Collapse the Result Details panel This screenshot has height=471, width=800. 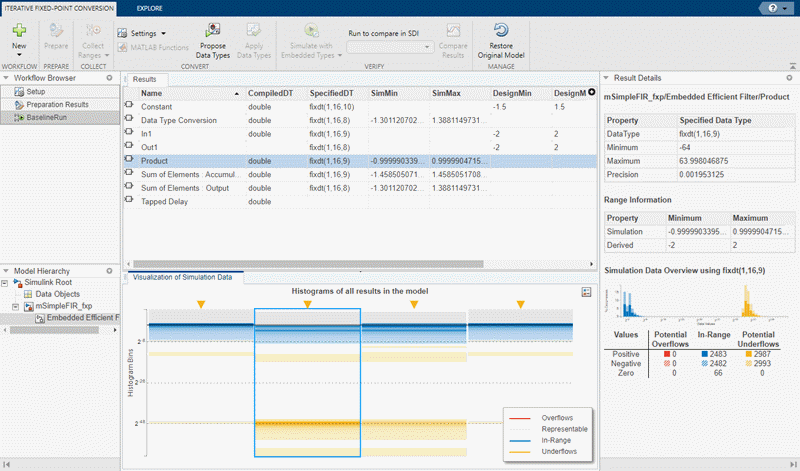tap(606, 77)
